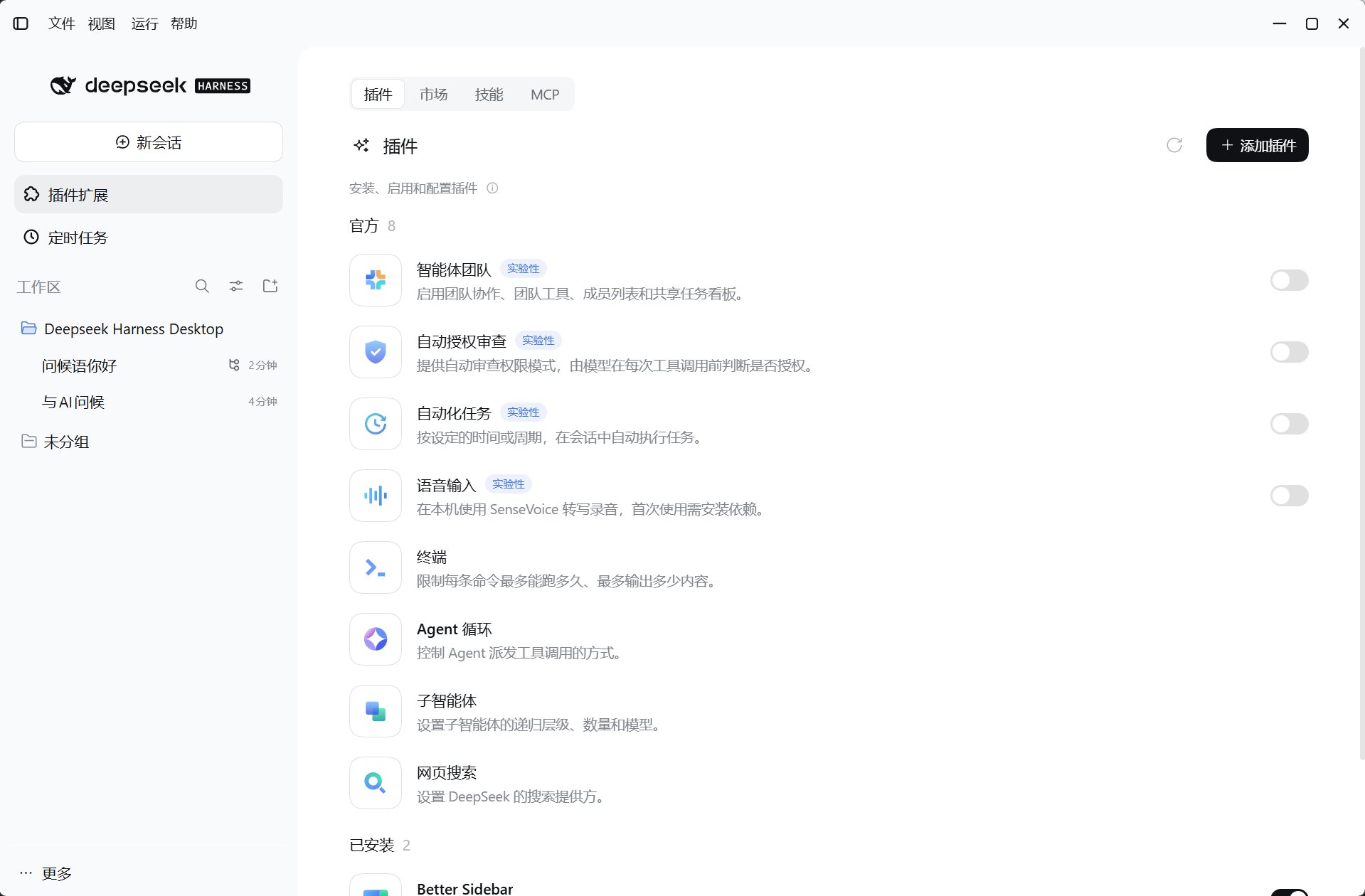1365x896 pixels.
Task: Click the 添加插件 button
Action: coord(1257,145)
